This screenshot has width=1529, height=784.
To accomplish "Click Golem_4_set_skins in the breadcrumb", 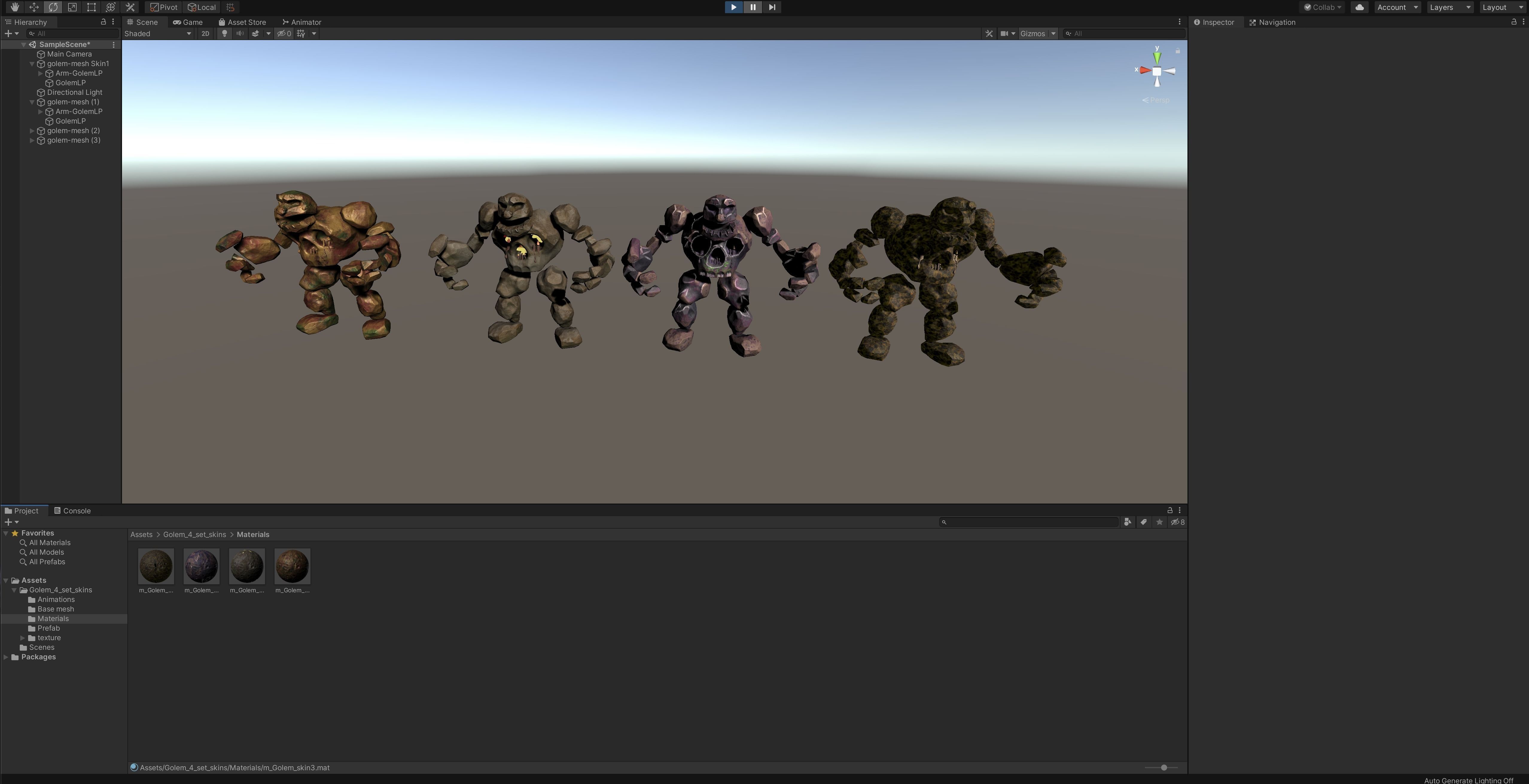I will [x=195, y=535].
